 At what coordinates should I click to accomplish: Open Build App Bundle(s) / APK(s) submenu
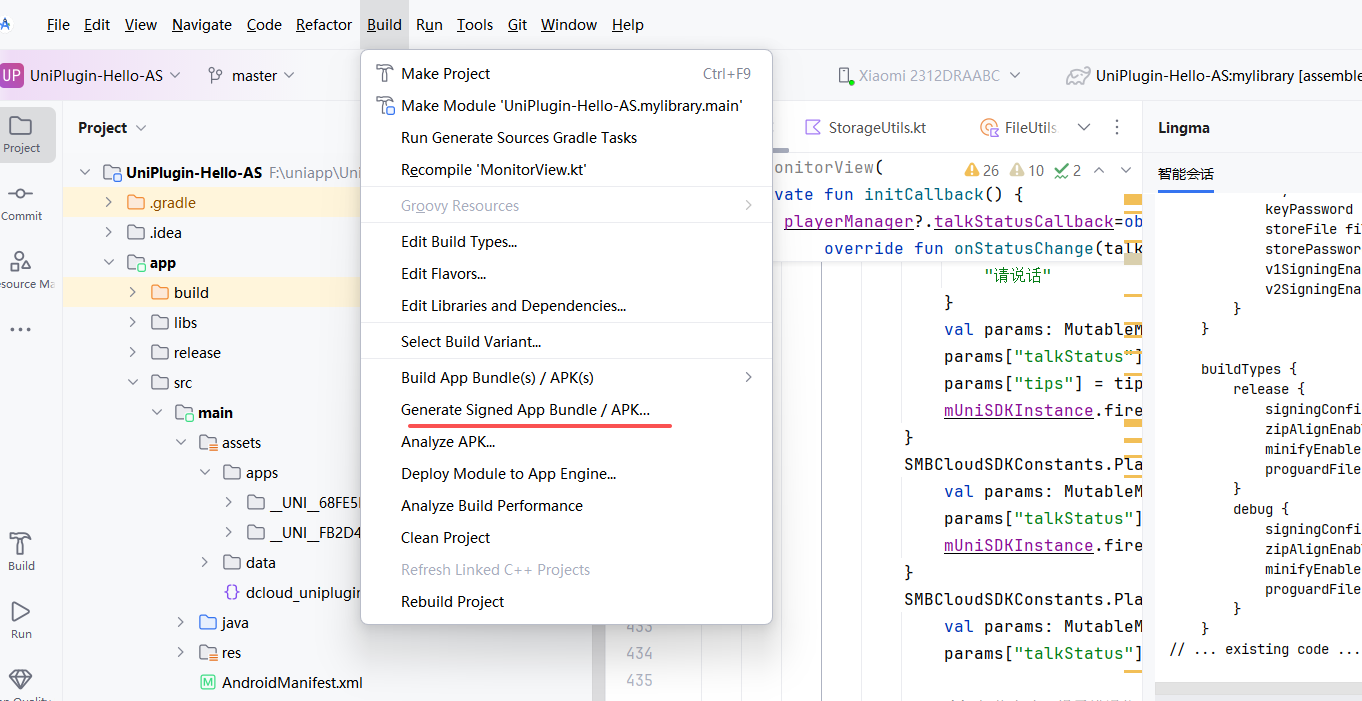point(497,378)
